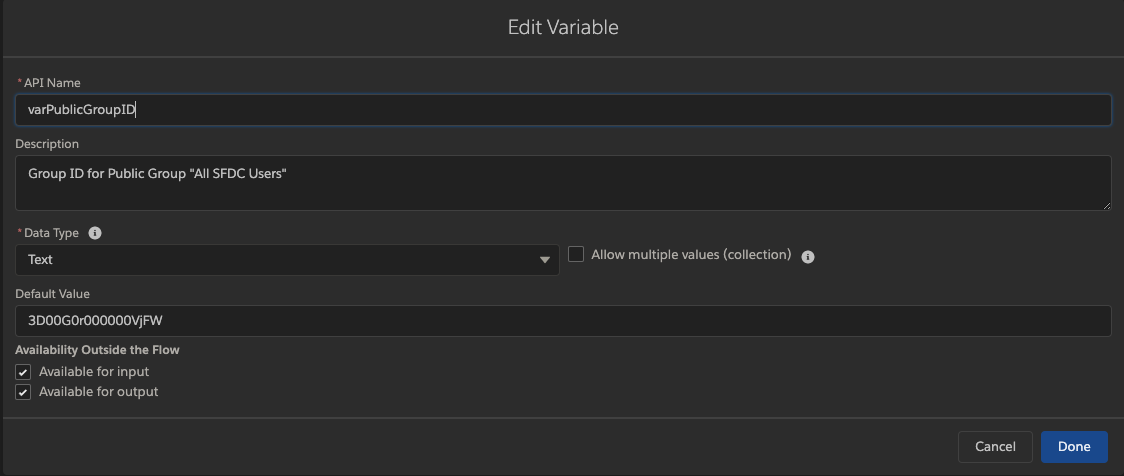Viewport: 1124px width, 476px height.
Task: Click the Data Type field label
Action: (51, 233)
